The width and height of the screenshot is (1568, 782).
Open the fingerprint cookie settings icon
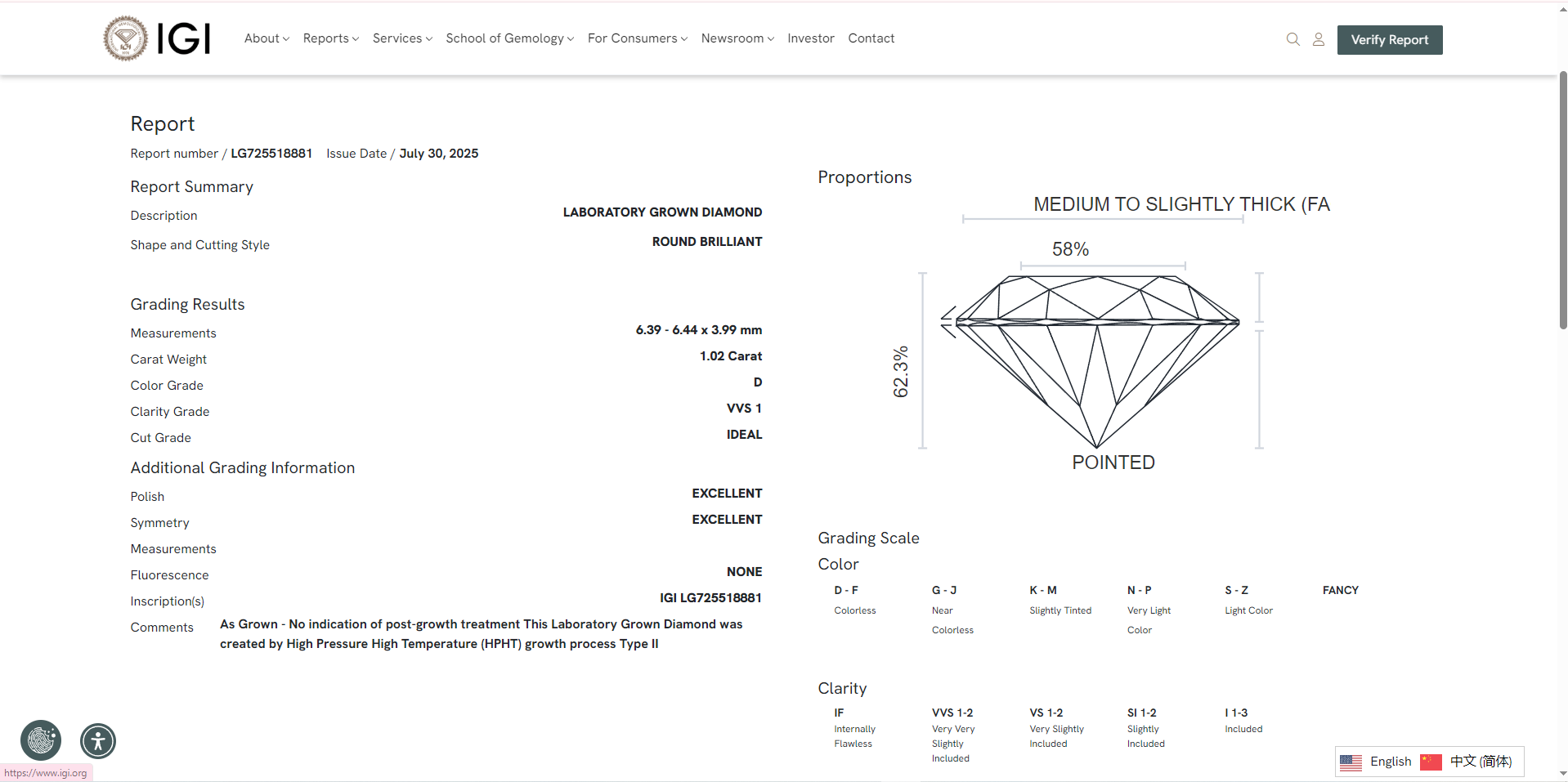(41, 740)
